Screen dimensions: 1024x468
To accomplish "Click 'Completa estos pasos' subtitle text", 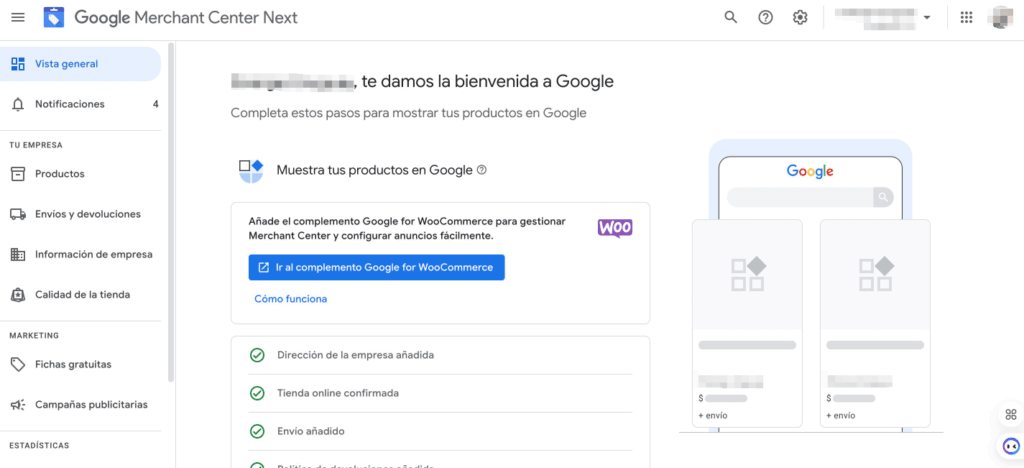I will [x=408, y=113].
